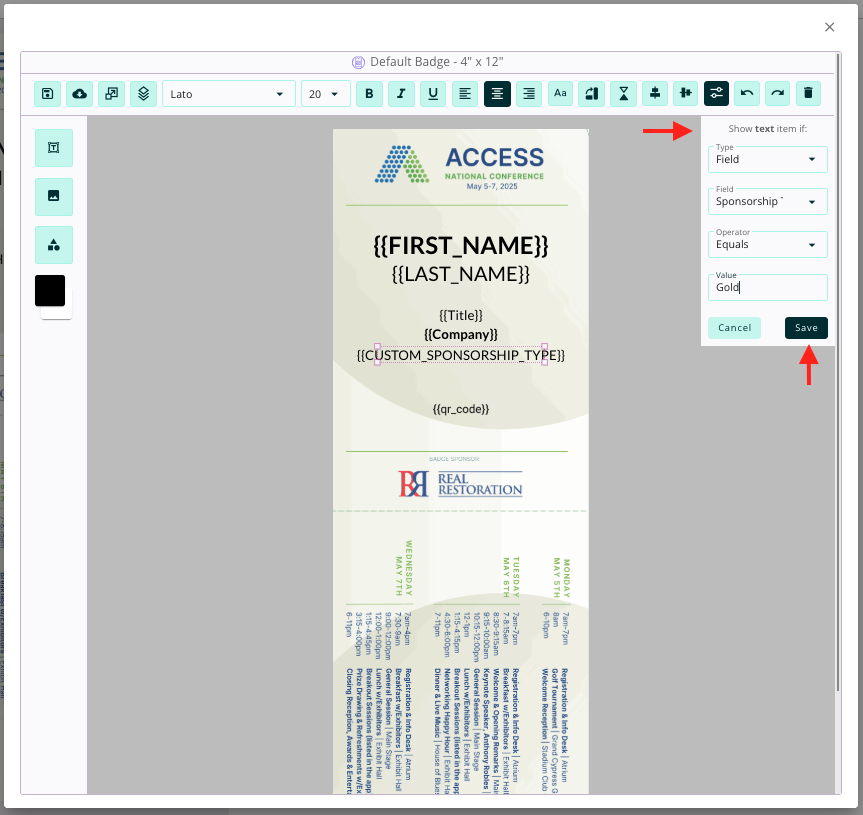
Task: Select the {{Title}} text item
Action: 461,315
